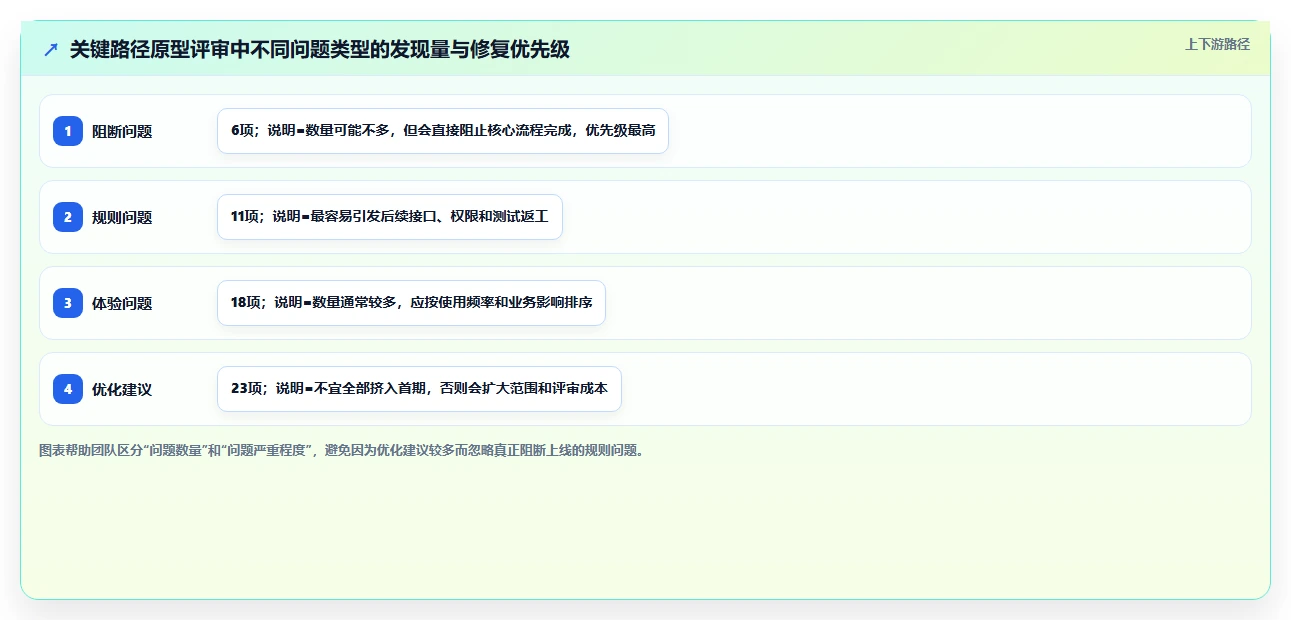Select the number 3 badge for 体验问题
The width and height of the screenshot is (1291, 620).
point(68,303)
